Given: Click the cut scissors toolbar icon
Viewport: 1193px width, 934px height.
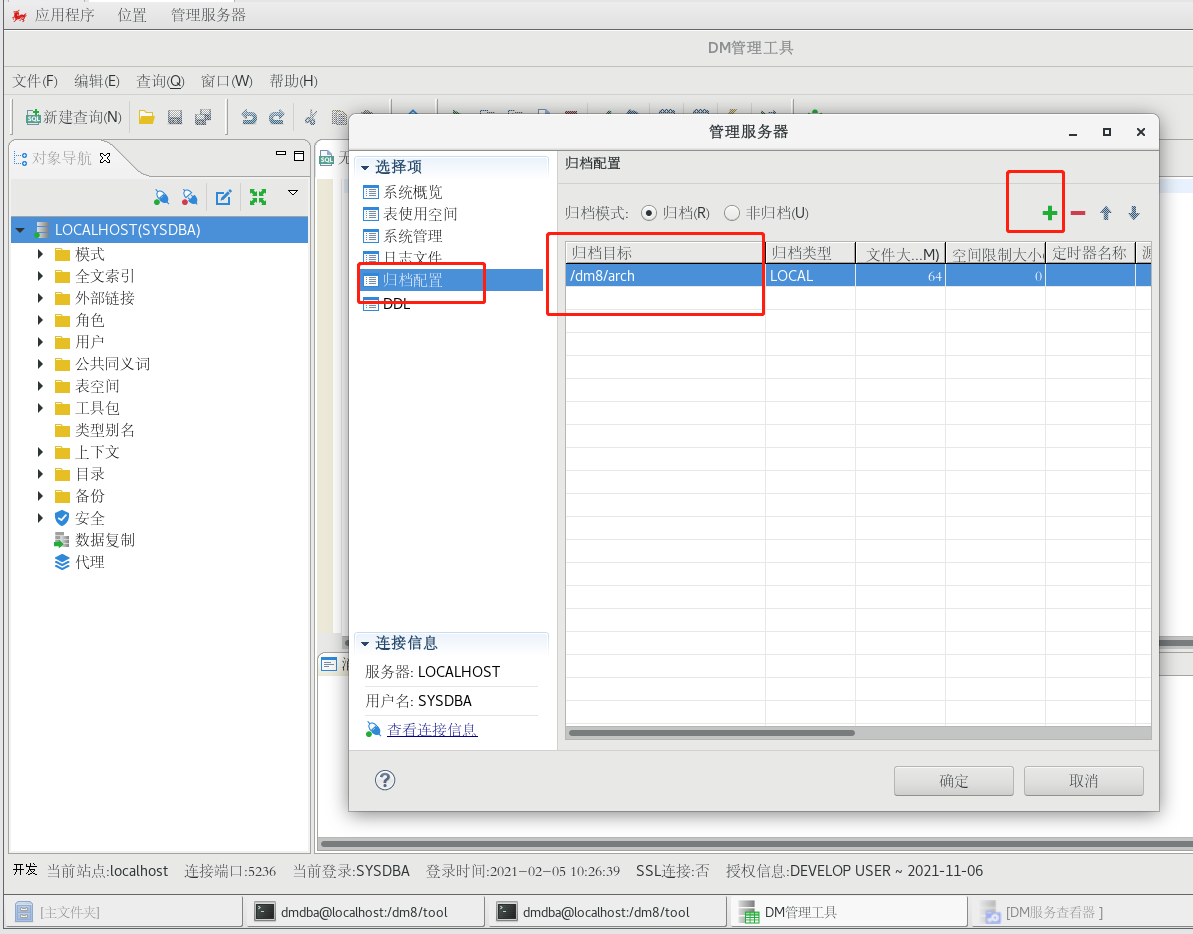Looking at the screenshot, I should click(x=310, y=117).
